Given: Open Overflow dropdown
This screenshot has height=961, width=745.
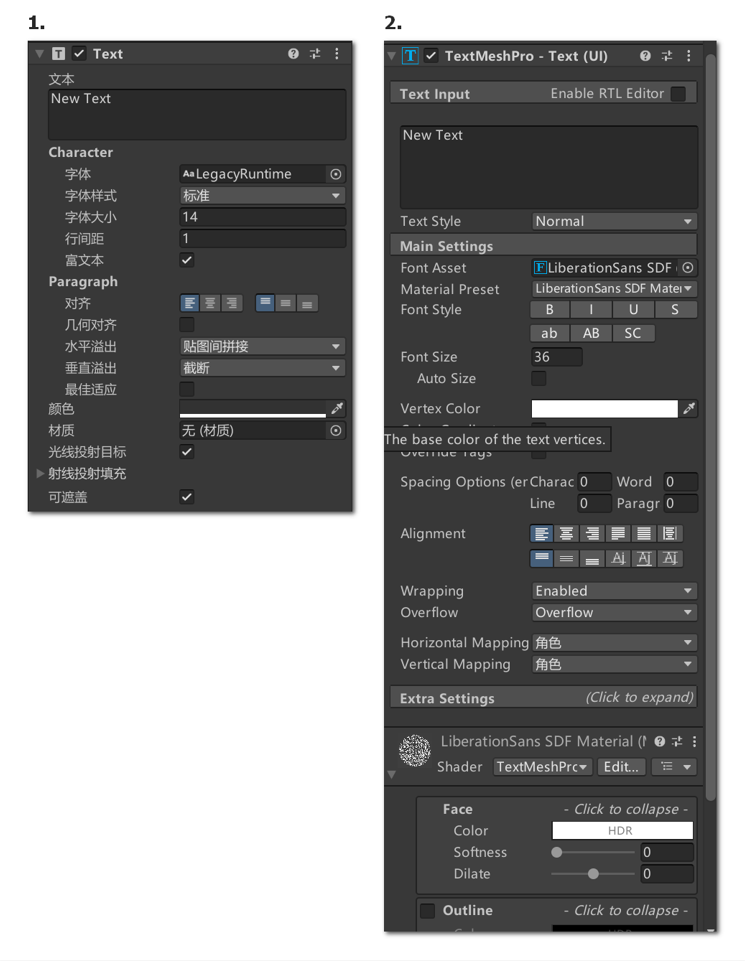Looking at the screenshot, I should (614, 612).
